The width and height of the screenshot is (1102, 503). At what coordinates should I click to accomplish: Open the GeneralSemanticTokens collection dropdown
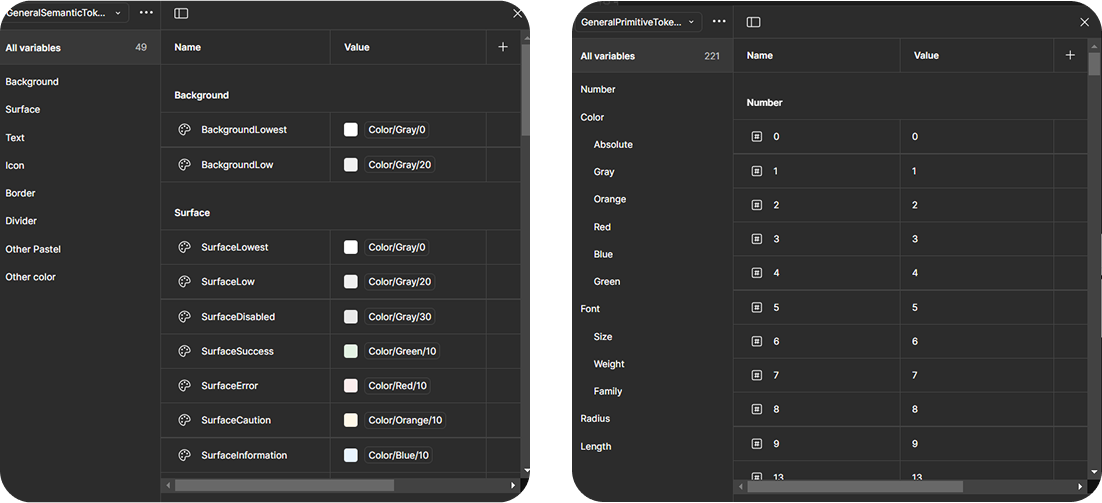point(63,13)
